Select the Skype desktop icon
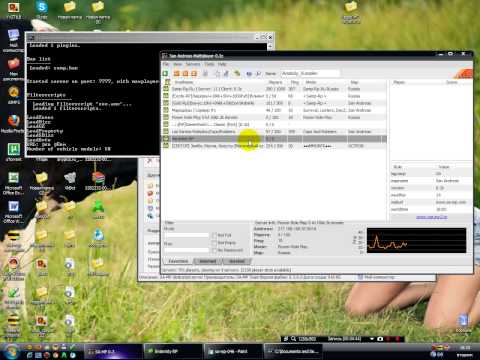Image resolution: width=480 pixels, height=360 pixels. (x=42, y=9)
